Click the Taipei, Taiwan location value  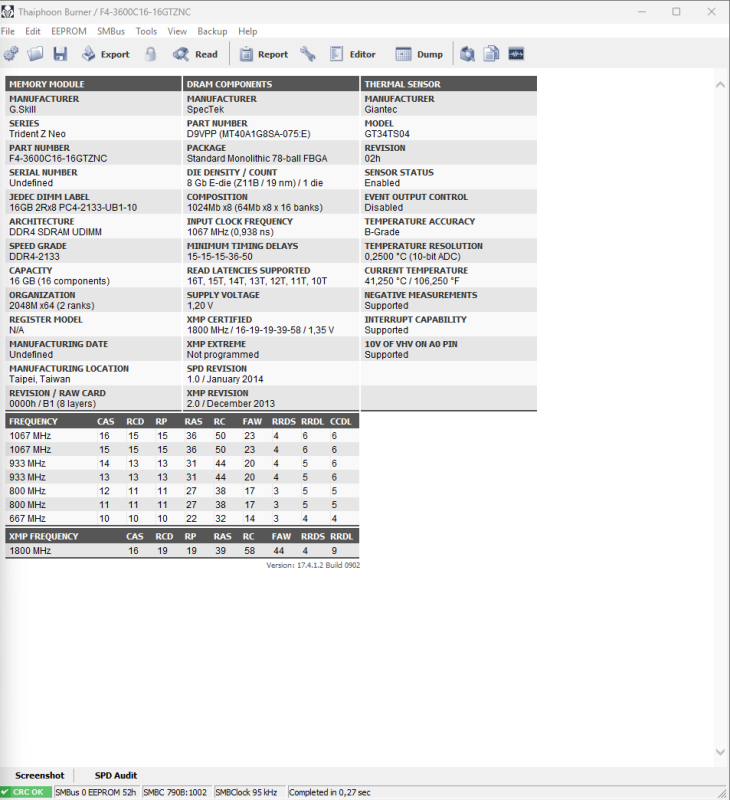click(40, 379)
